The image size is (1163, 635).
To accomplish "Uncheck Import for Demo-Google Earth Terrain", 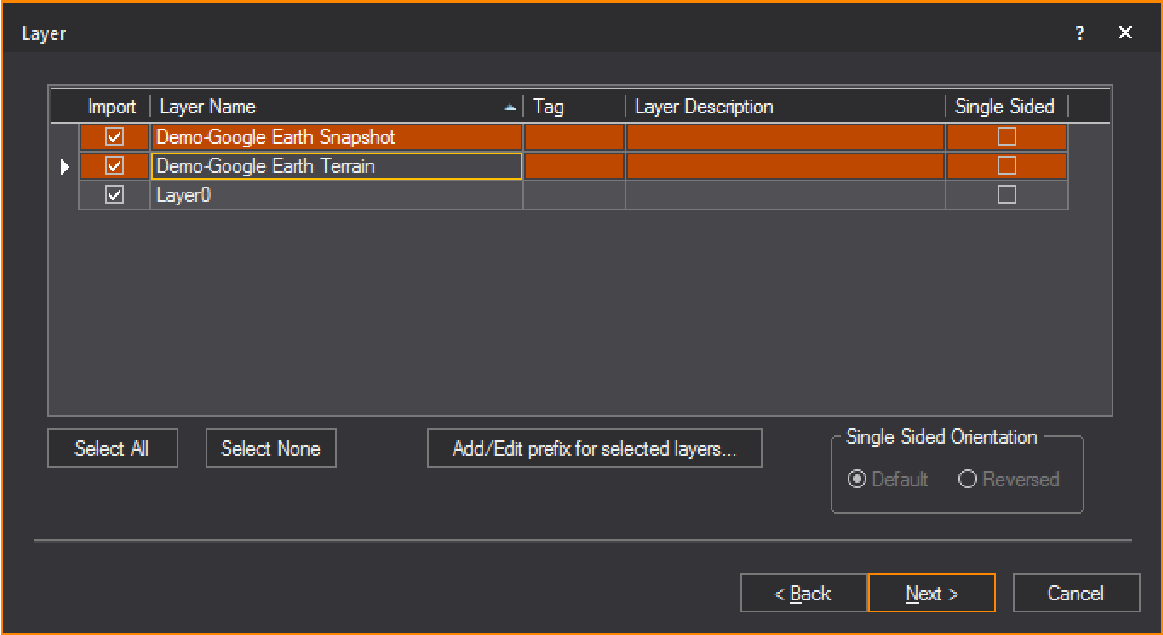I will tap(113, 166).
